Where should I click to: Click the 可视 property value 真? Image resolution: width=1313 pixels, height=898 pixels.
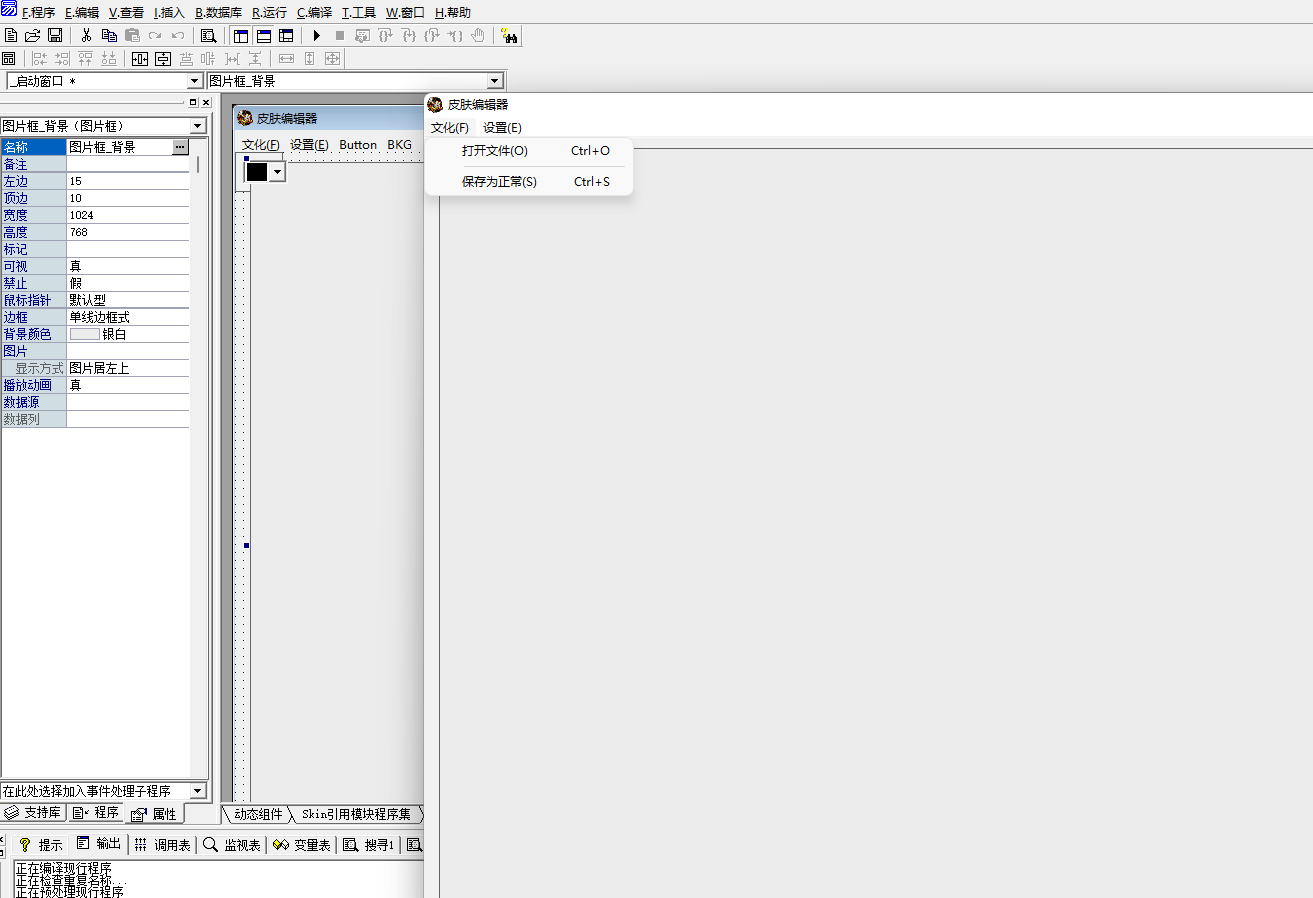(x=127, y=267)
